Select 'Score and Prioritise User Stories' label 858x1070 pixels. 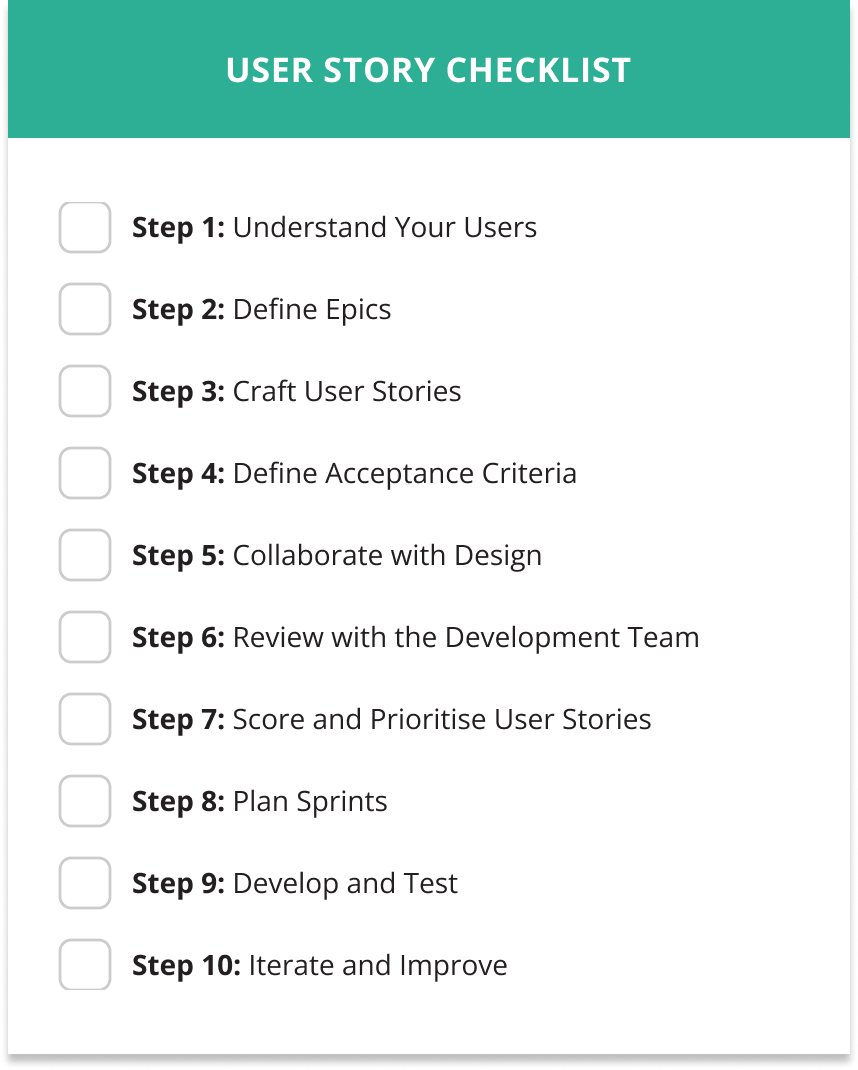[x=442, y=719]
